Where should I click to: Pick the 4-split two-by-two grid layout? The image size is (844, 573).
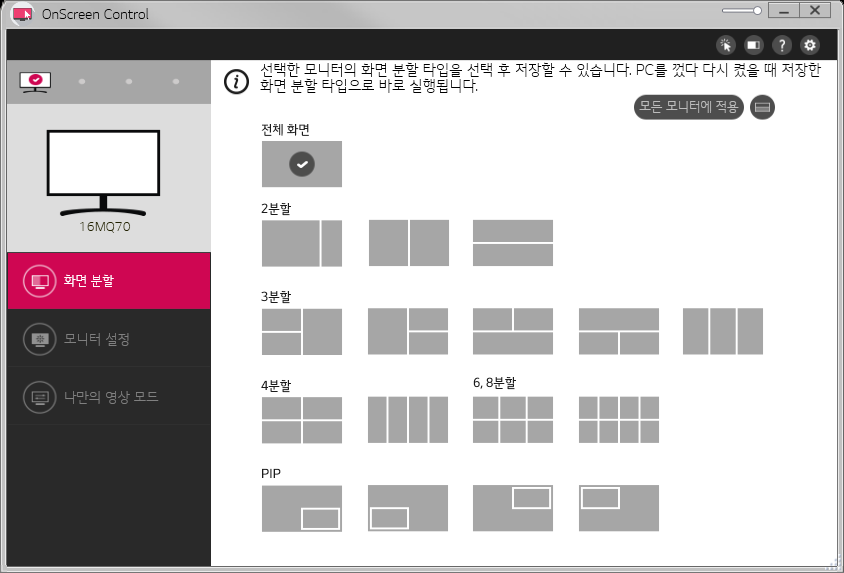click(x=301, y=420)
